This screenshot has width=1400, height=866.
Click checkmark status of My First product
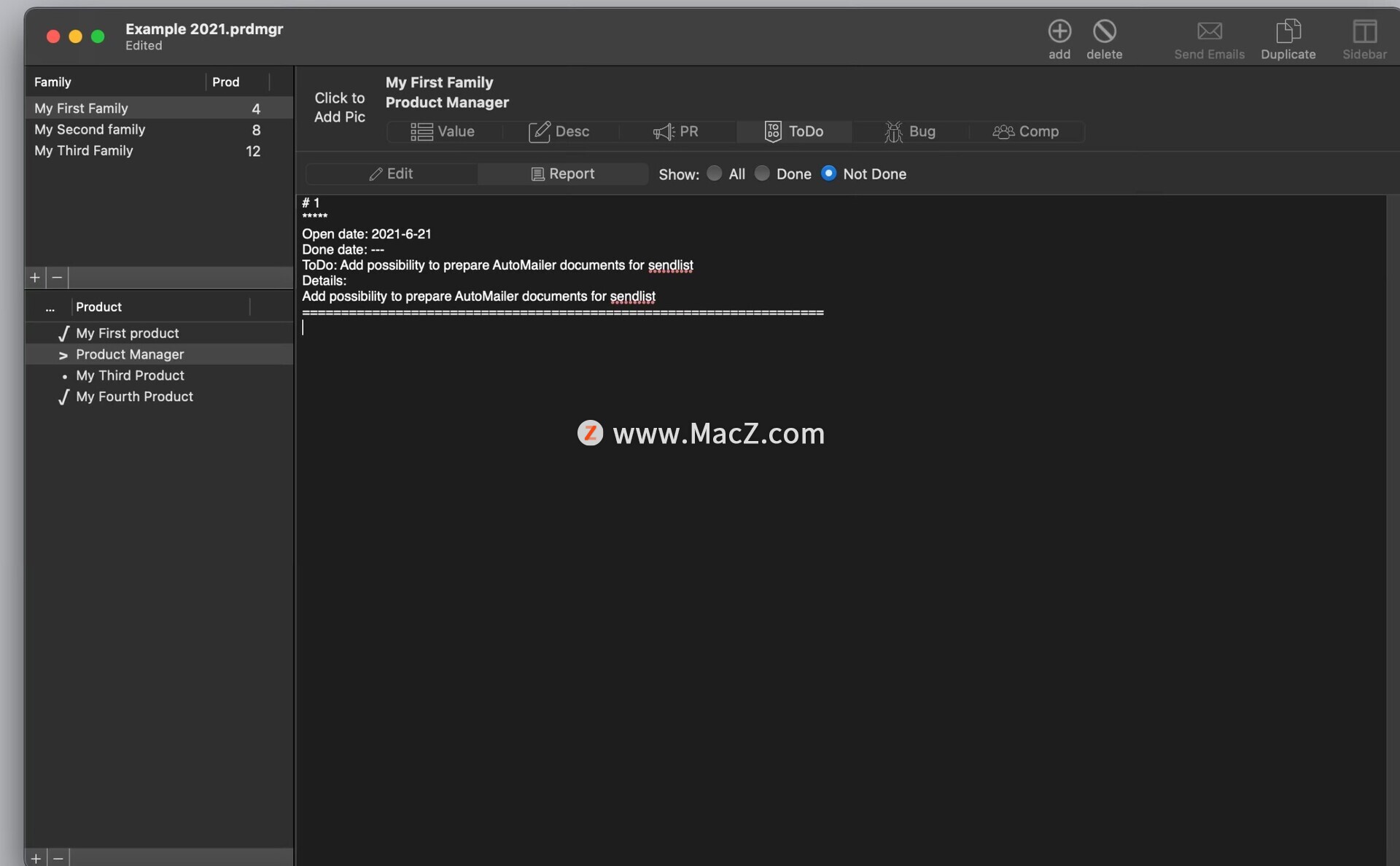click(63, 334)
